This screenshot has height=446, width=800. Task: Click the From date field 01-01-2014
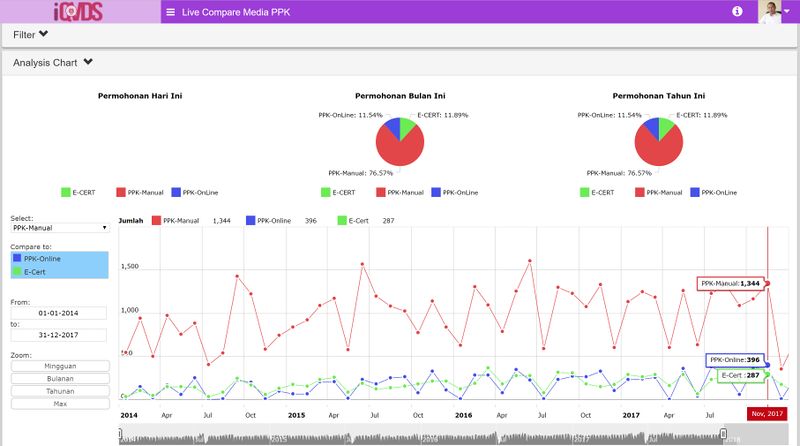pos(59,313)
